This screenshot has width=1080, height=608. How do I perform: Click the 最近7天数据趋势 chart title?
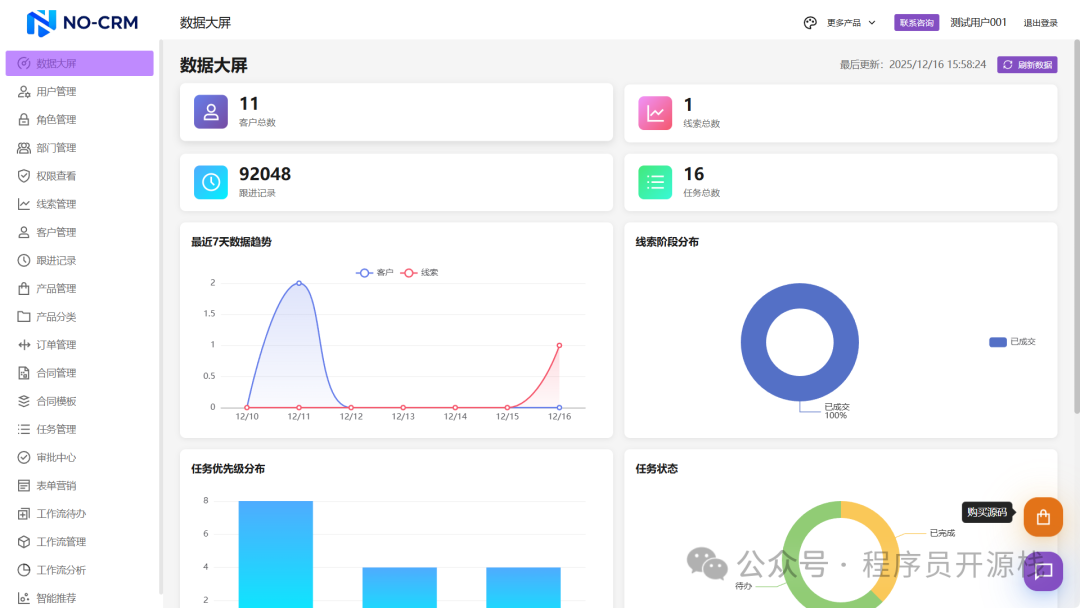coord(231,242)
